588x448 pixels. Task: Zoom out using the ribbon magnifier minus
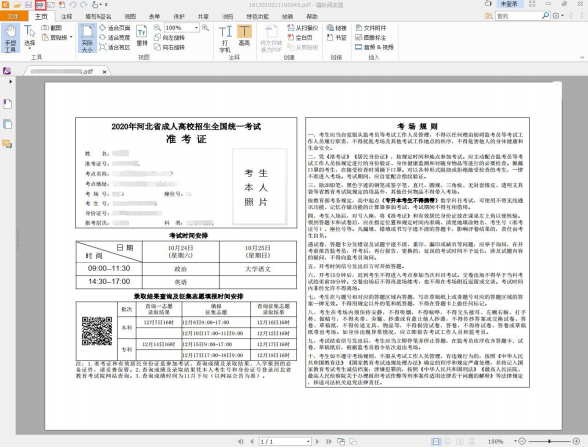click(x=157, y=28)
